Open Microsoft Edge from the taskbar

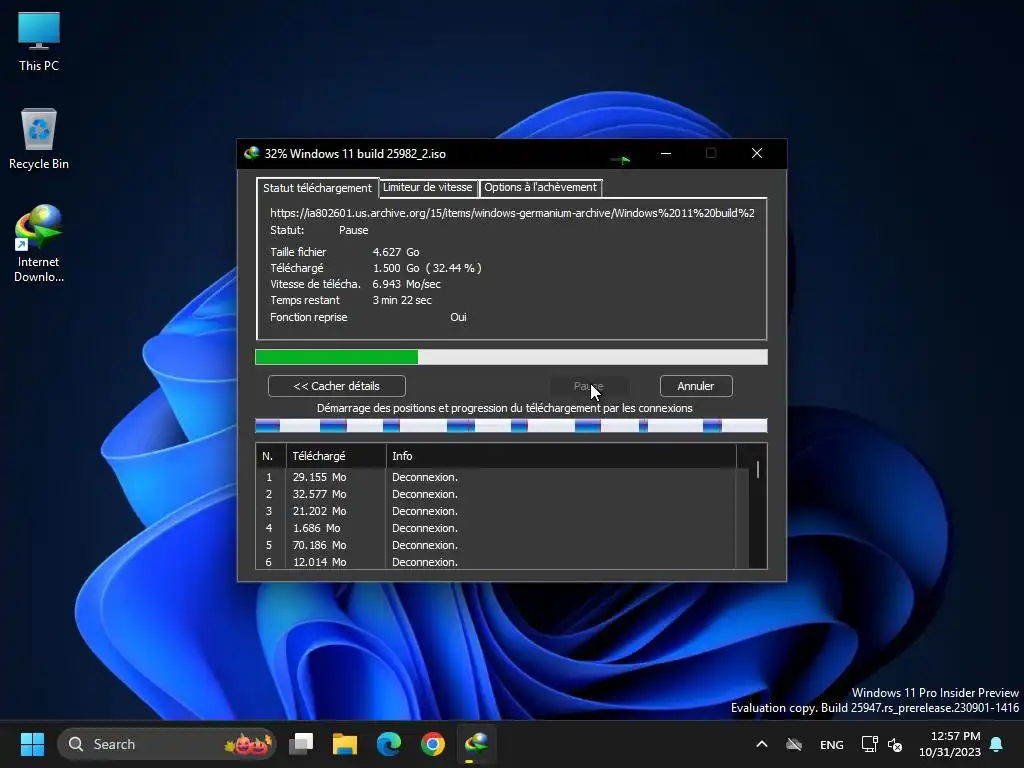(x=389, y=744)
